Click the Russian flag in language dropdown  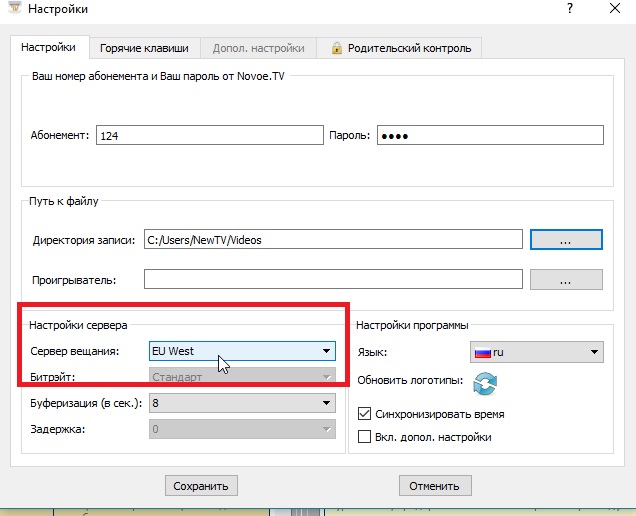click(483, 353)
